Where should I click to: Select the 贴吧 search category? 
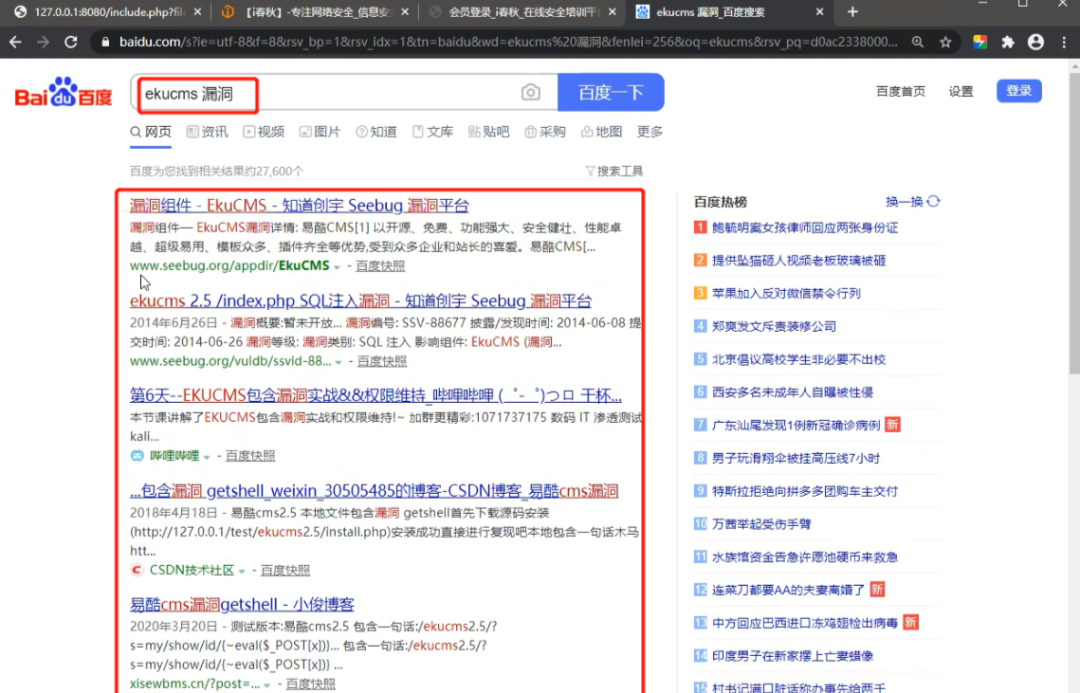[x=488, y=132]
